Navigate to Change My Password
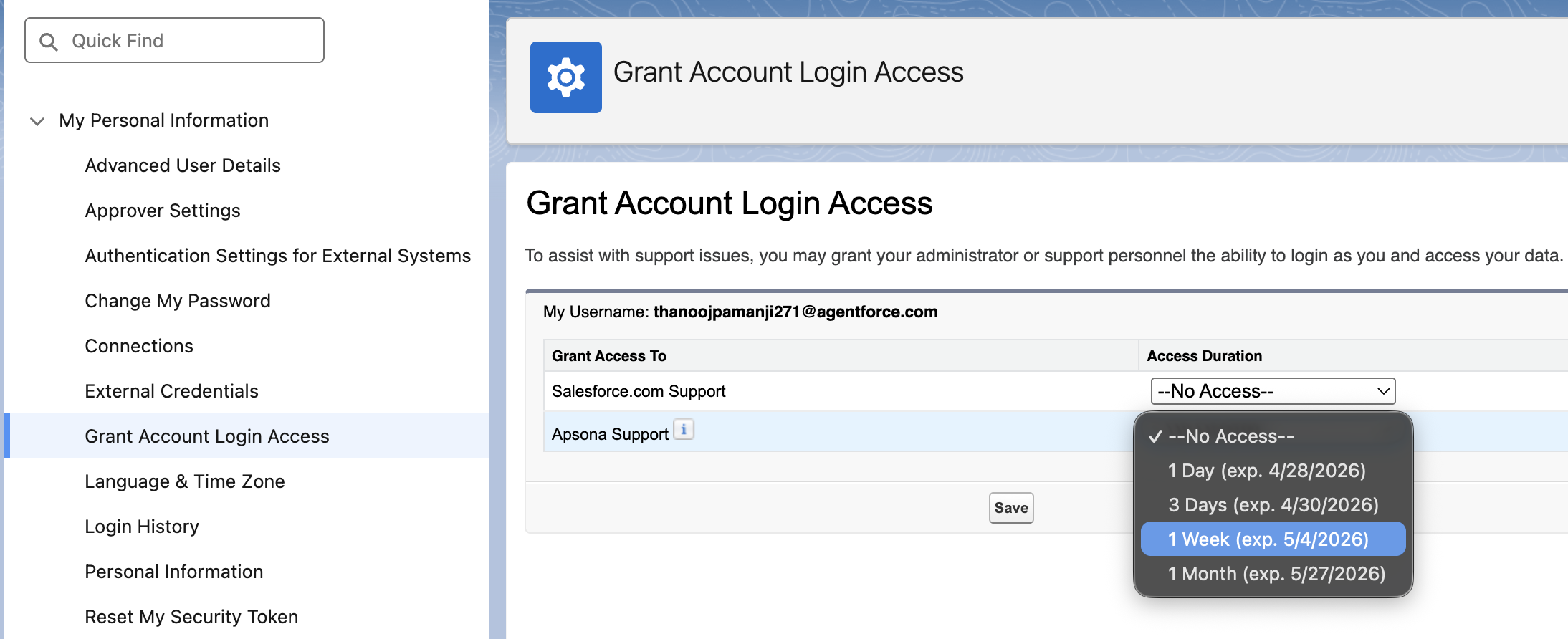This screenshot has width=1568, height=639. point(178,301)
